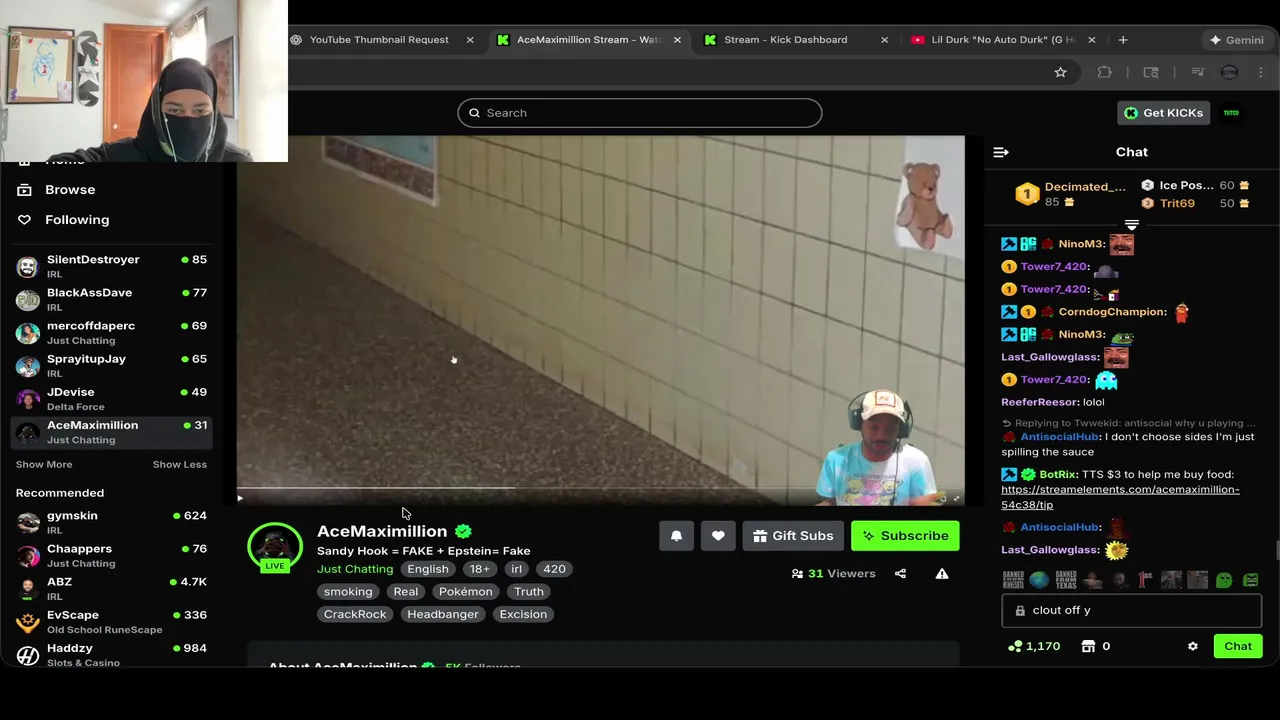Viewport: 1280px width, 720px height.
Task: Open browser extensions puzzle icon
Action: click(1105, 72)
